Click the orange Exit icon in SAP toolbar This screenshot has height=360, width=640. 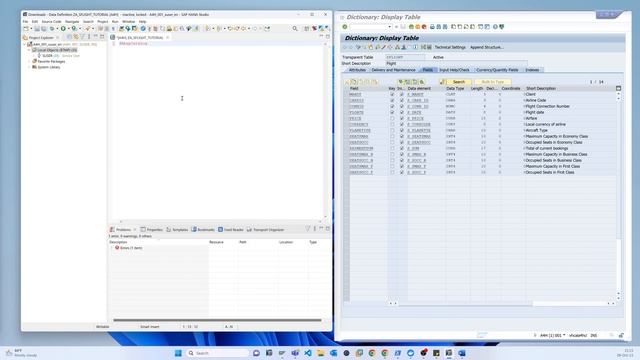418,27
